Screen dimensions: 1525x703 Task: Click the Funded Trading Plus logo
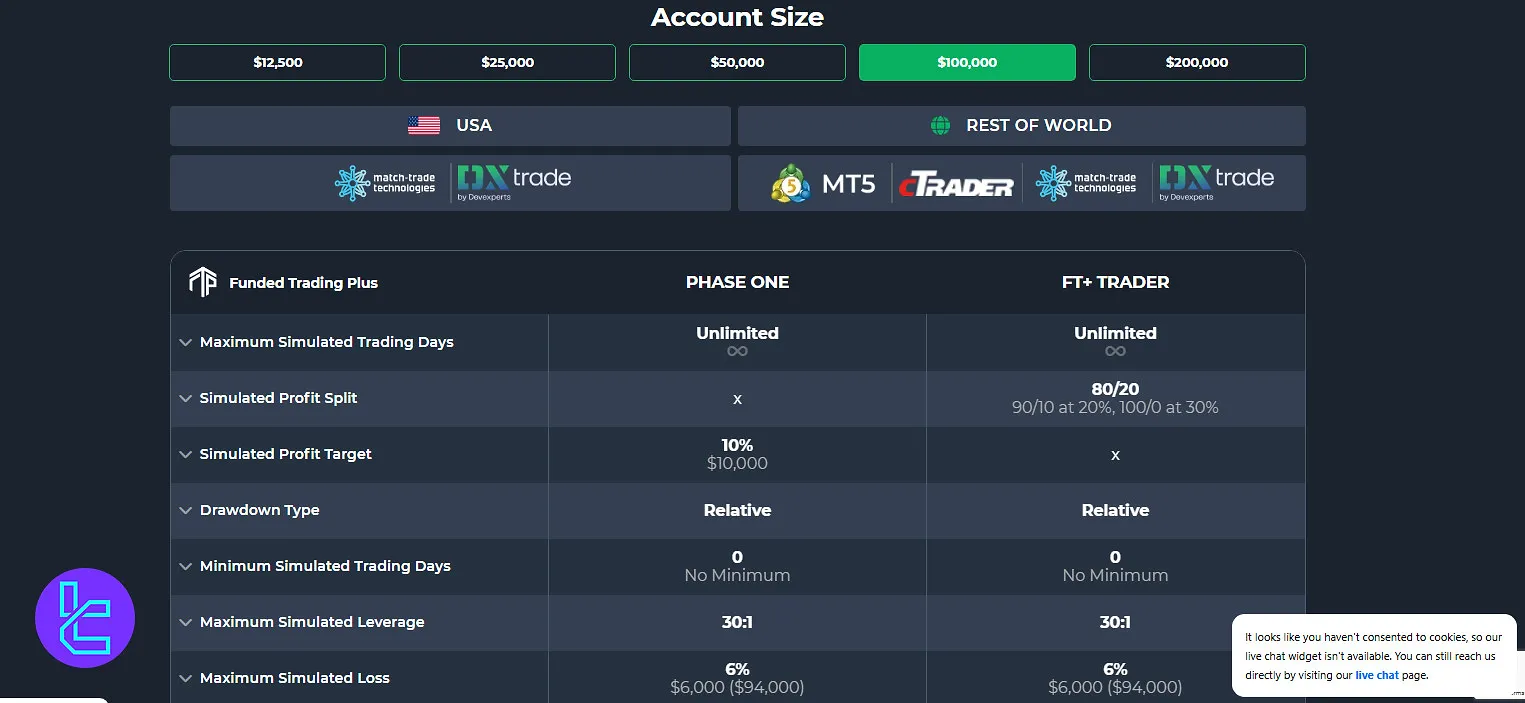click(203, 282)
